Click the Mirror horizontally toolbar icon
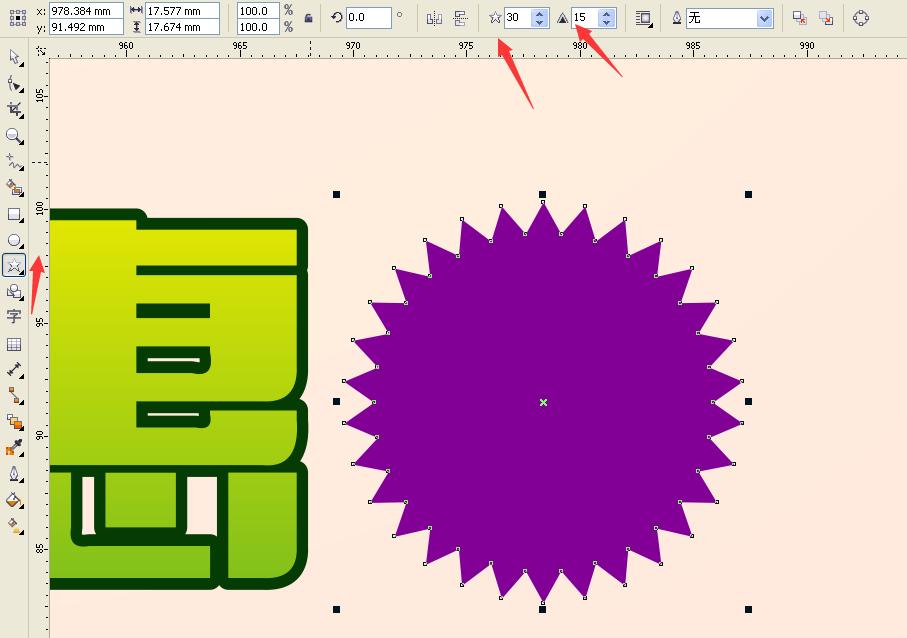 434,17
